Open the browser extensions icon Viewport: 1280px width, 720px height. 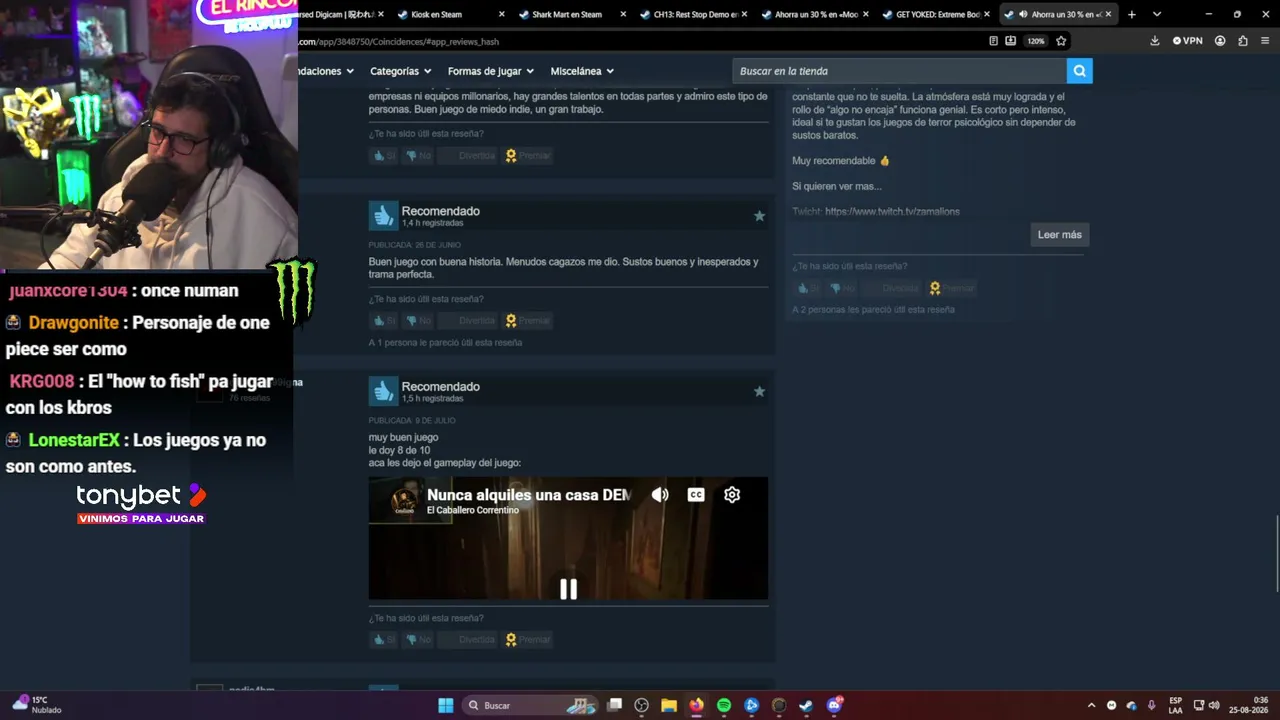(x=1243, y=41)
